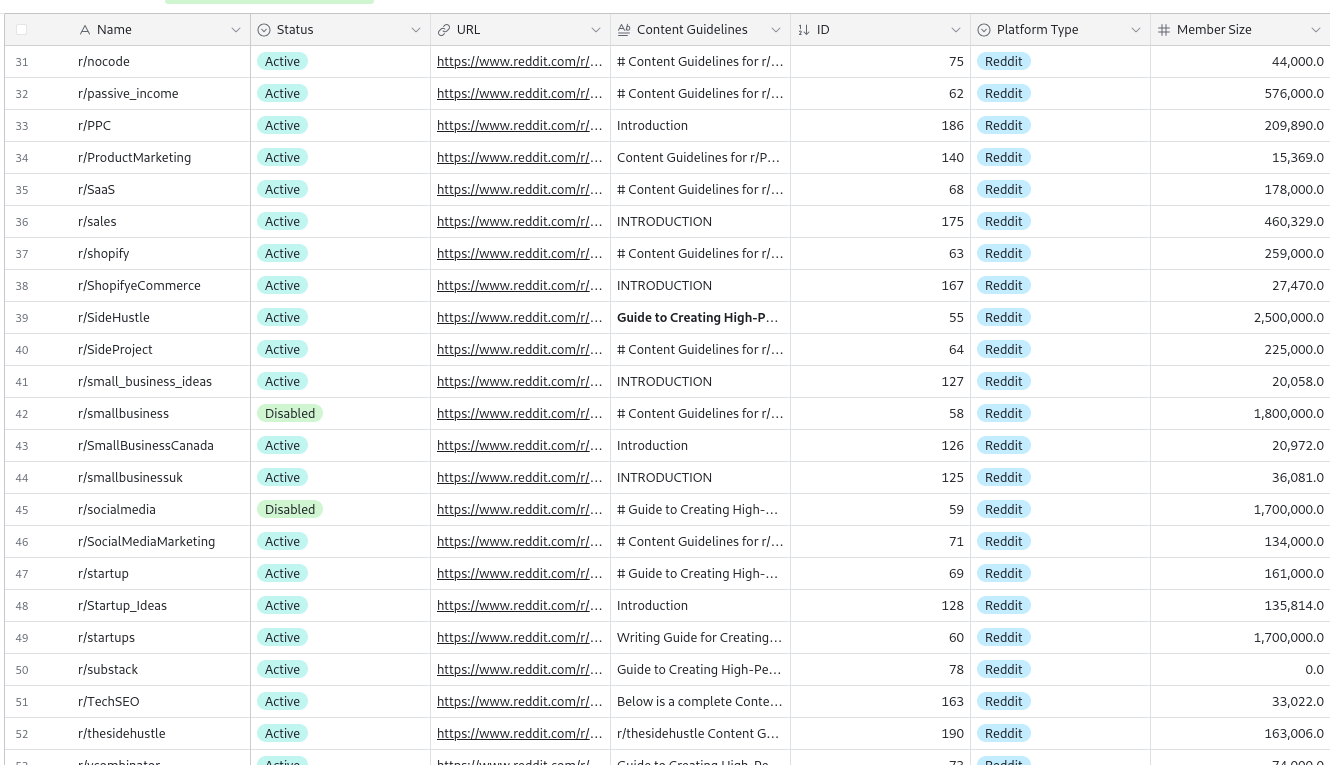Select row number 47
1330x765 pixels.
22,574
